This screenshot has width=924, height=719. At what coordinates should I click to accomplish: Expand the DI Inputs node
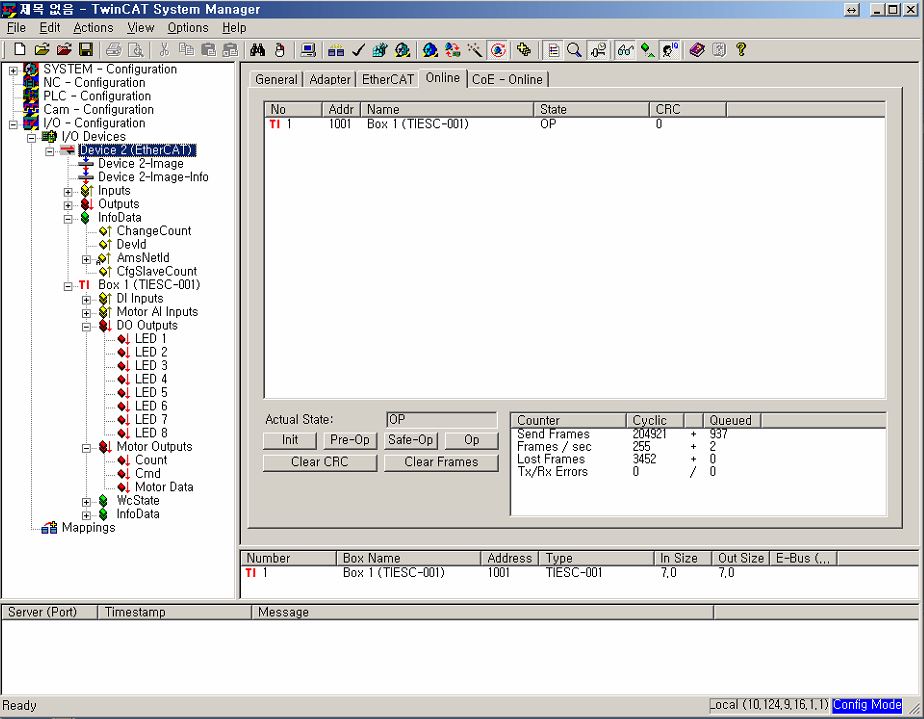(x=87, y=300)
